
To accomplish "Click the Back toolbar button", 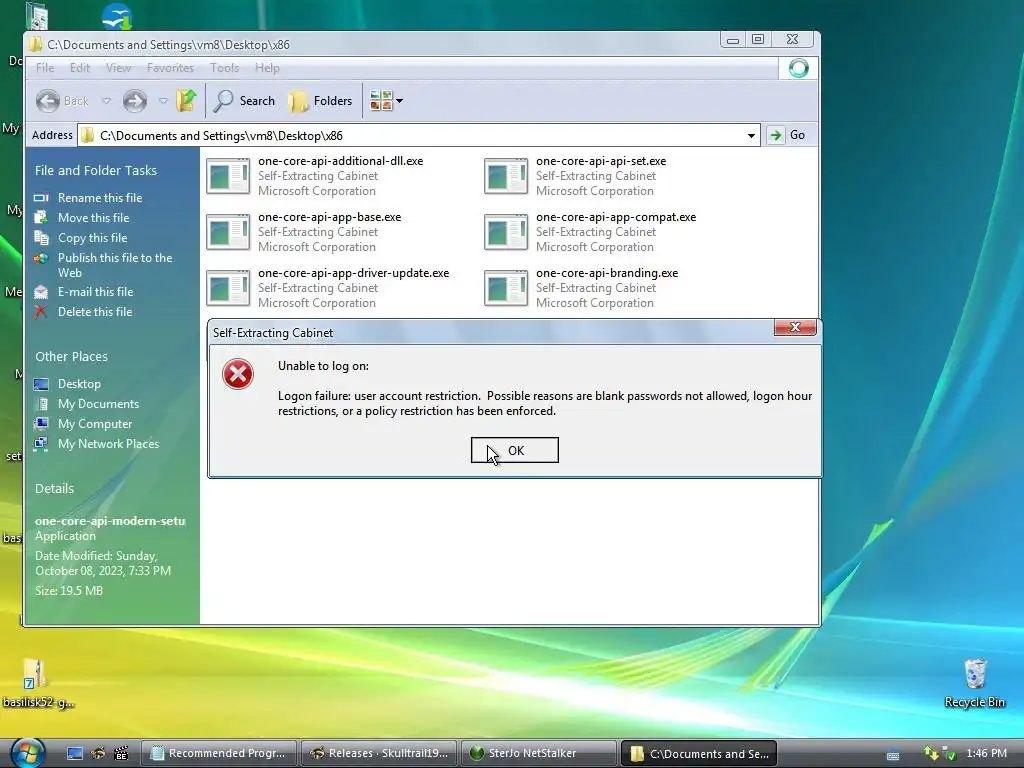I will (63, 101).
